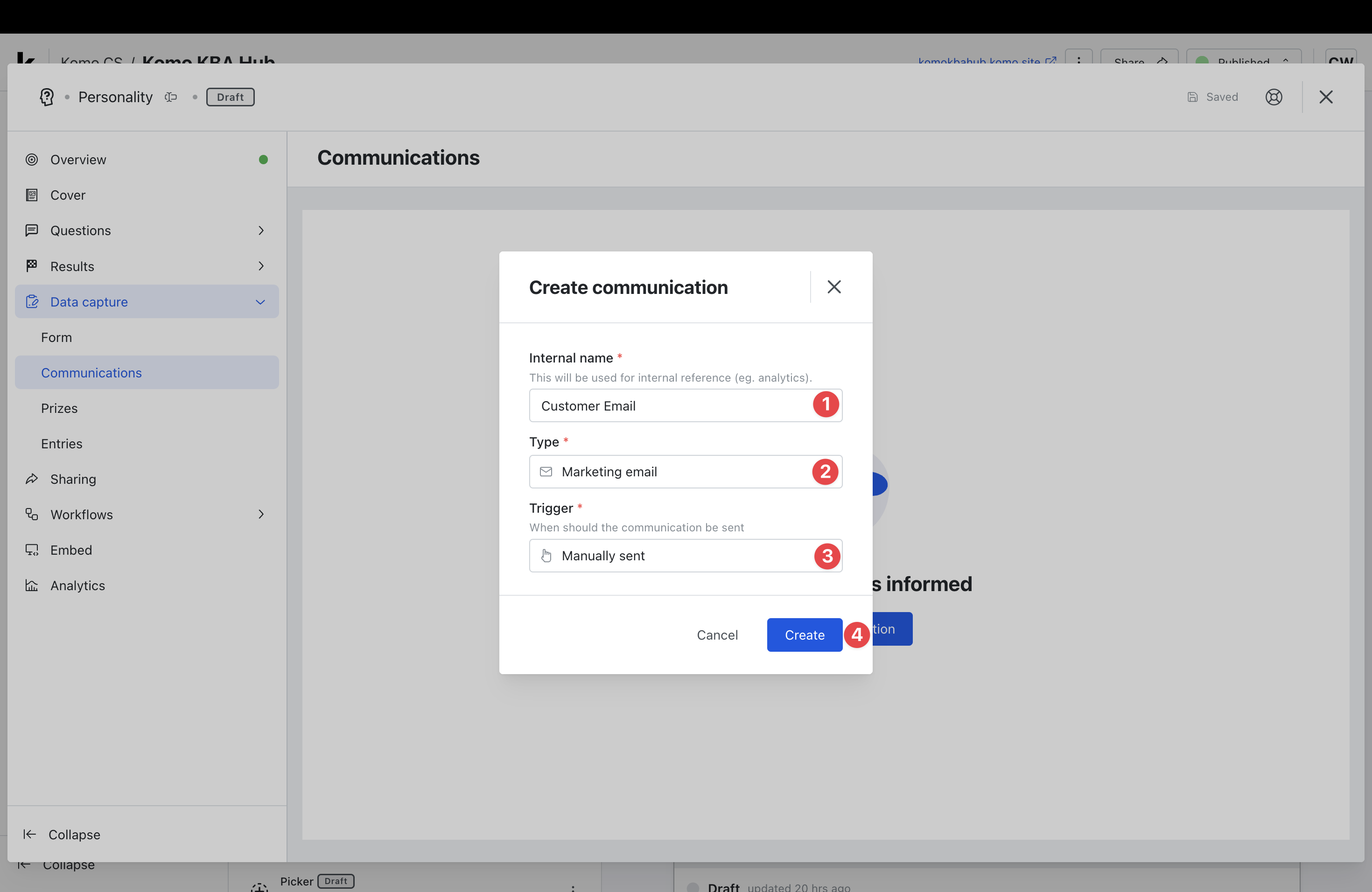Open the help lifebuoy icon

point(1274,97)
